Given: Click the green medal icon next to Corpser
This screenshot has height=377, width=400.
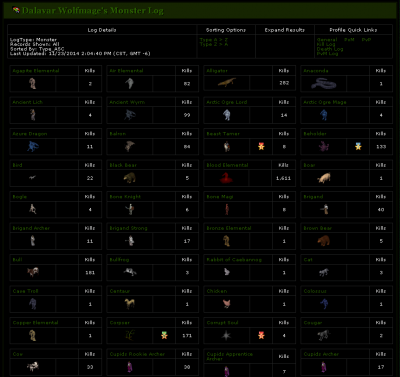Looking at the screenshot, I should pyautogui.click(x=164, y=335).
